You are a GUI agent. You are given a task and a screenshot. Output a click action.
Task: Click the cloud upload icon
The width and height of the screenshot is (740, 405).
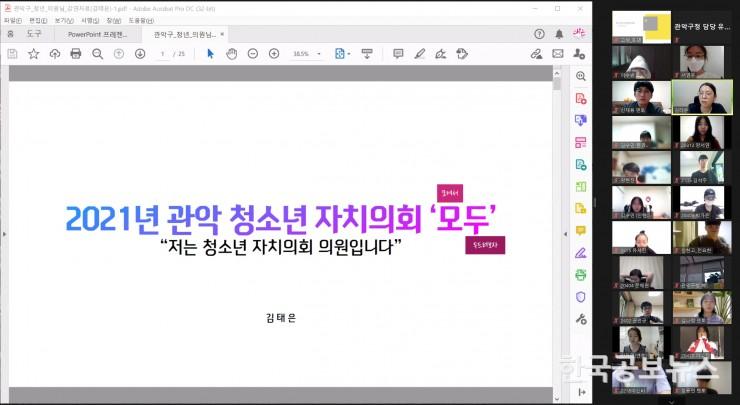(x=55, y=54)
